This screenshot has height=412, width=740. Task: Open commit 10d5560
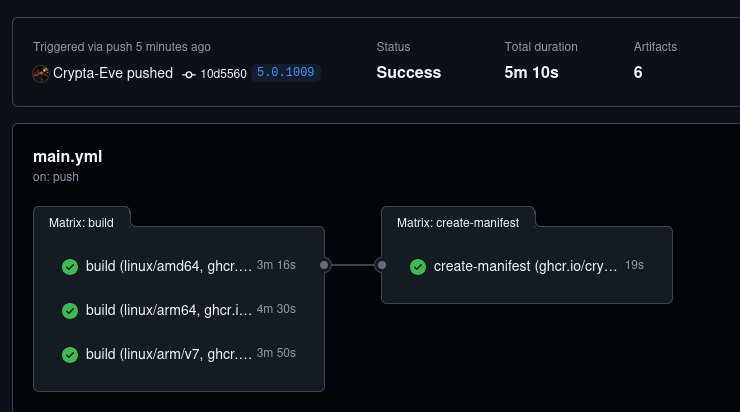coord(223,74)
